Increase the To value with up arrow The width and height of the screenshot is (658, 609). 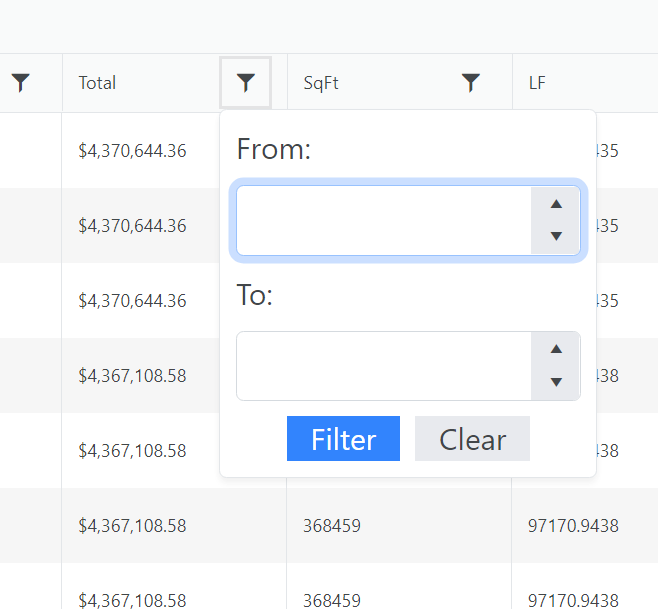pyautogui.click(x=556, y=349)
